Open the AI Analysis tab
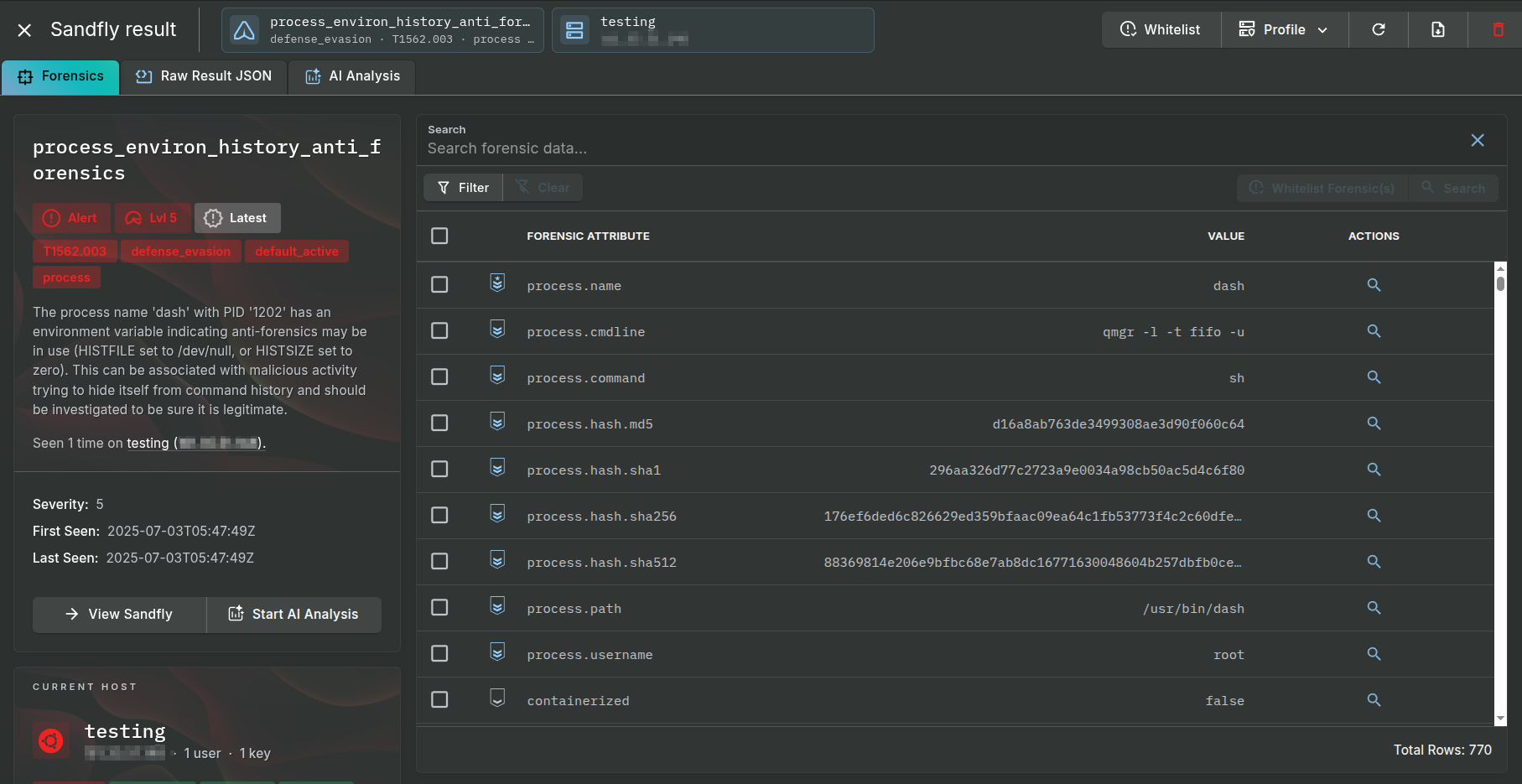Viewport: 1522px width, 784px height. [x=352, y=76]
